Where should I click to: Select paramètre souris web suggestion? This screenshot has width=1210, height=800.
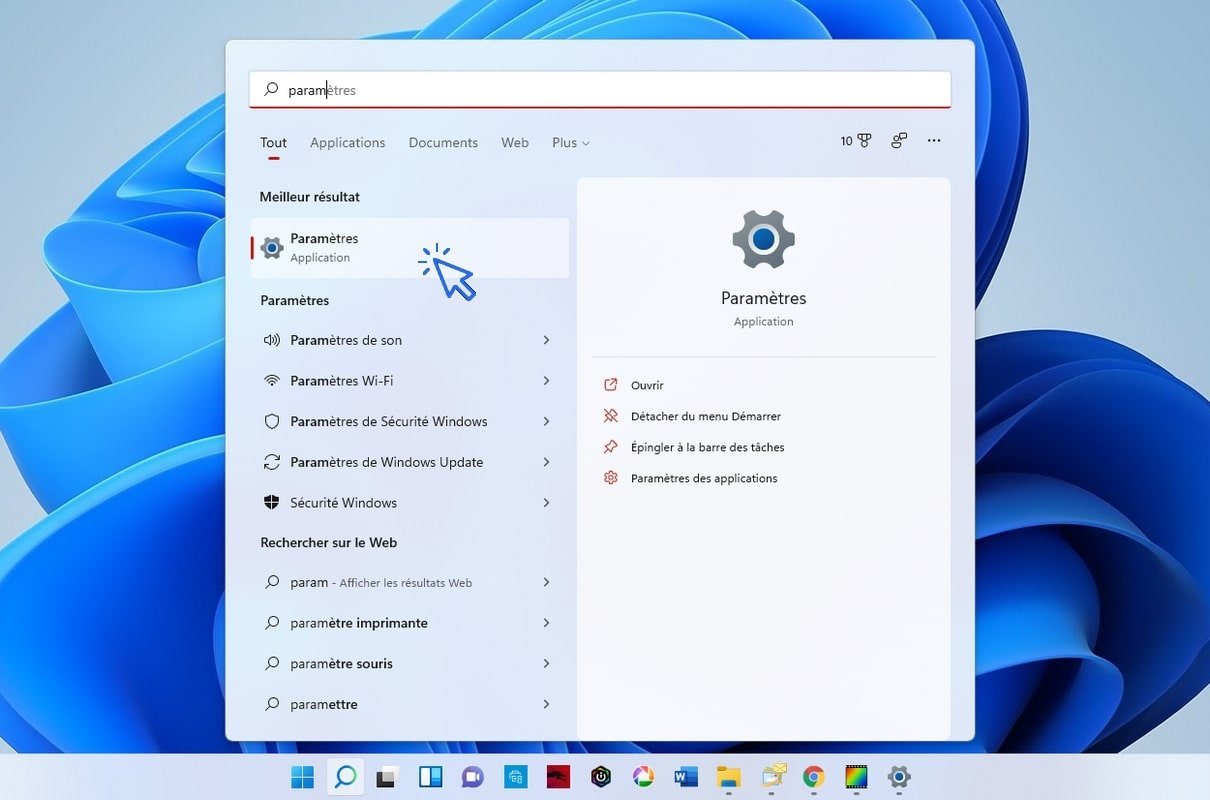pyautogui.click(x=409, y=663)
